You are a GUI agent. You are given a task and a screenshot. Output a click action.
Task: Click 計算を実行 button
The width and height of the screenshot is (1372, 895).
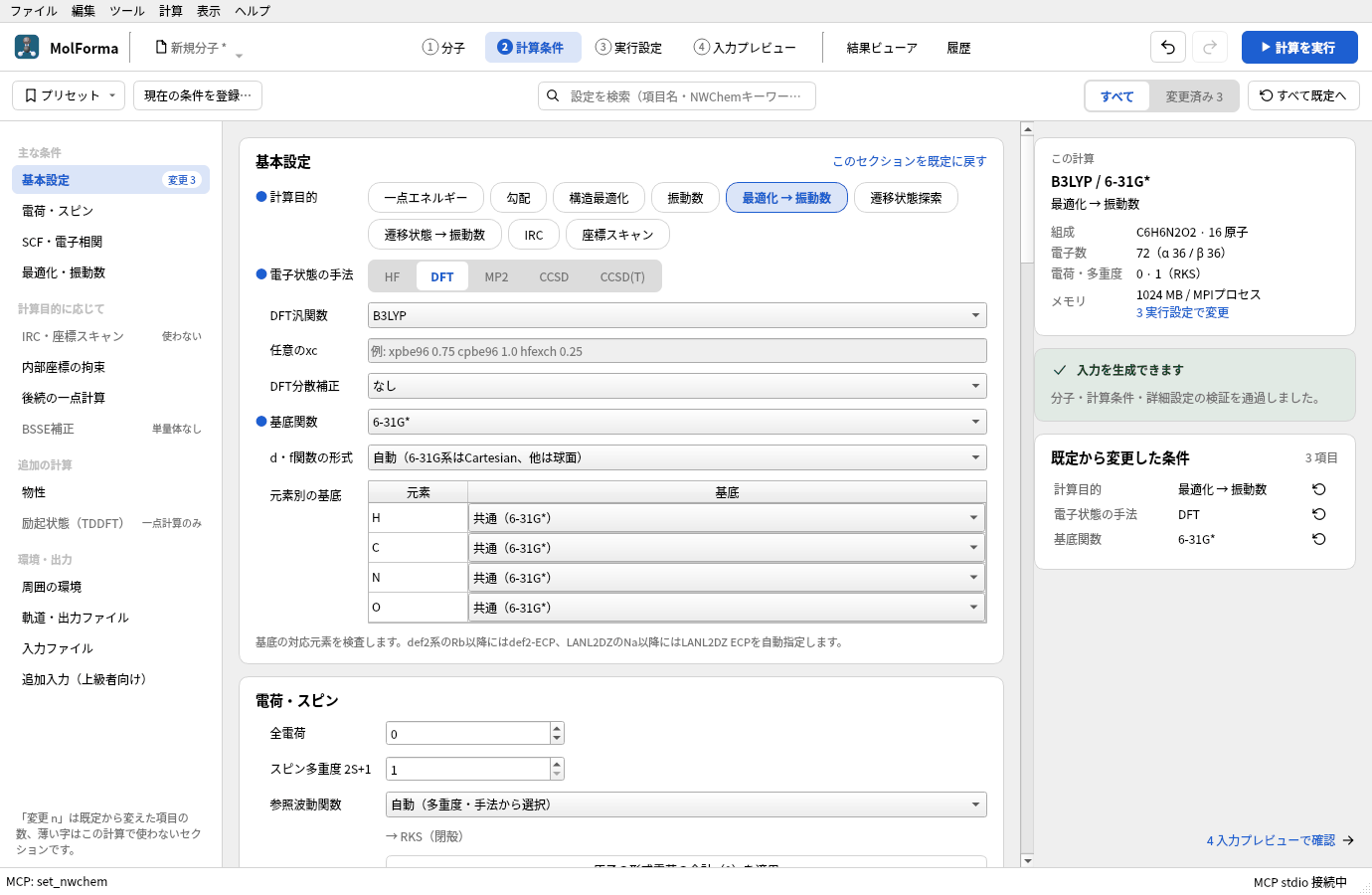tap(1299, 47)
